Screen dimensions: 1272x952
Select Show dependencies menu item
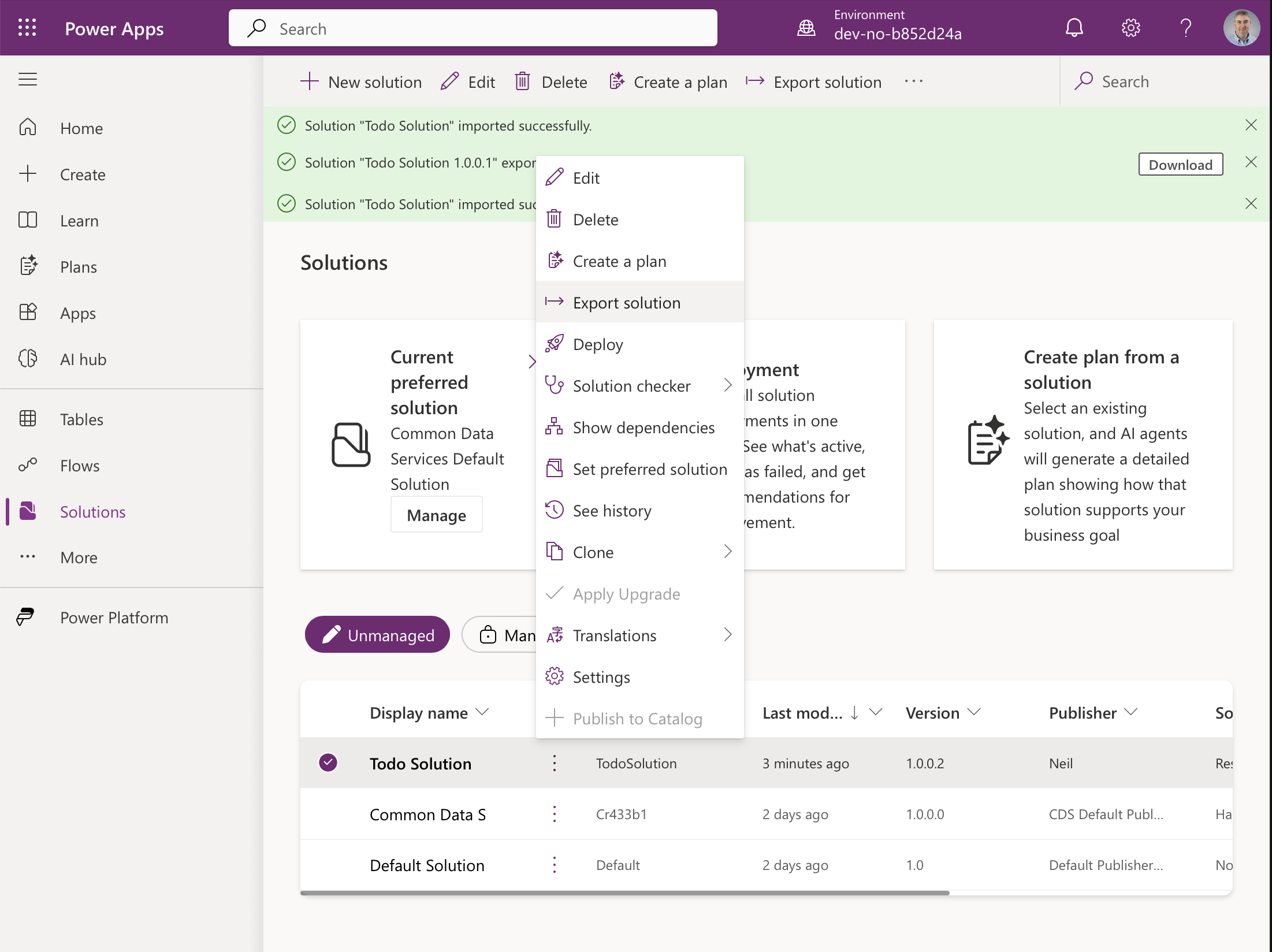639,427
